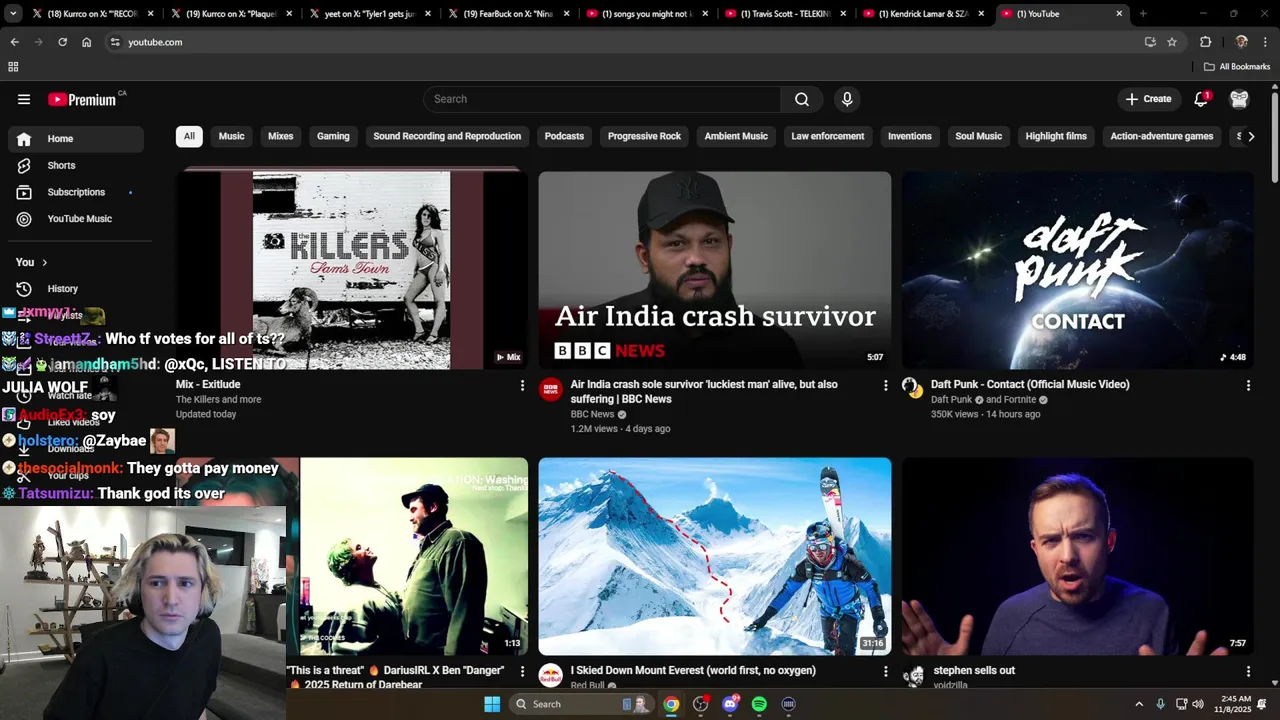Select the Inventions chip

[910, 136]
